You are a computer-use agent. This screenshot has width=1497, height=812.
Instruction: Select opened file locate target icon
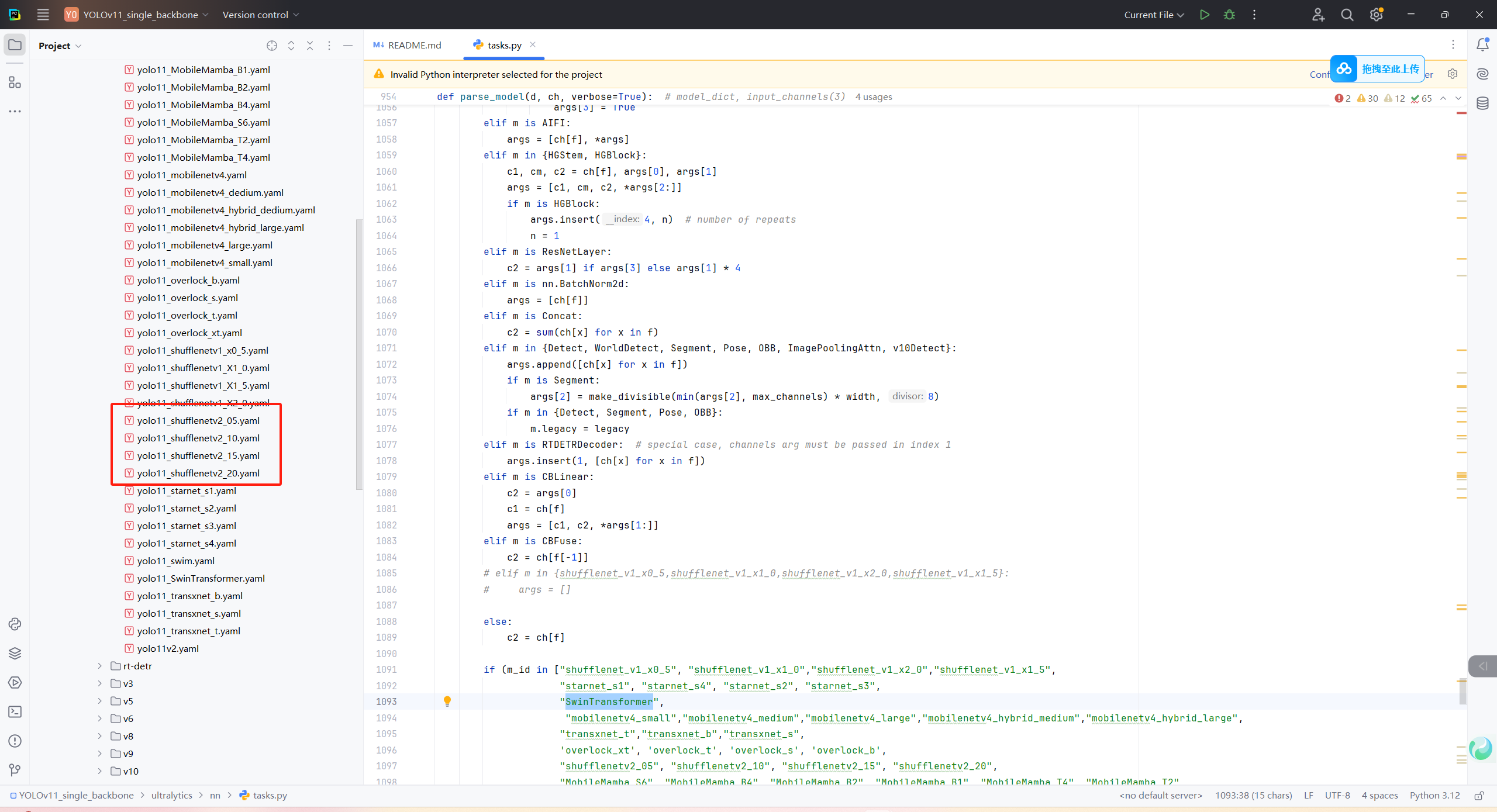pos(271,46)
